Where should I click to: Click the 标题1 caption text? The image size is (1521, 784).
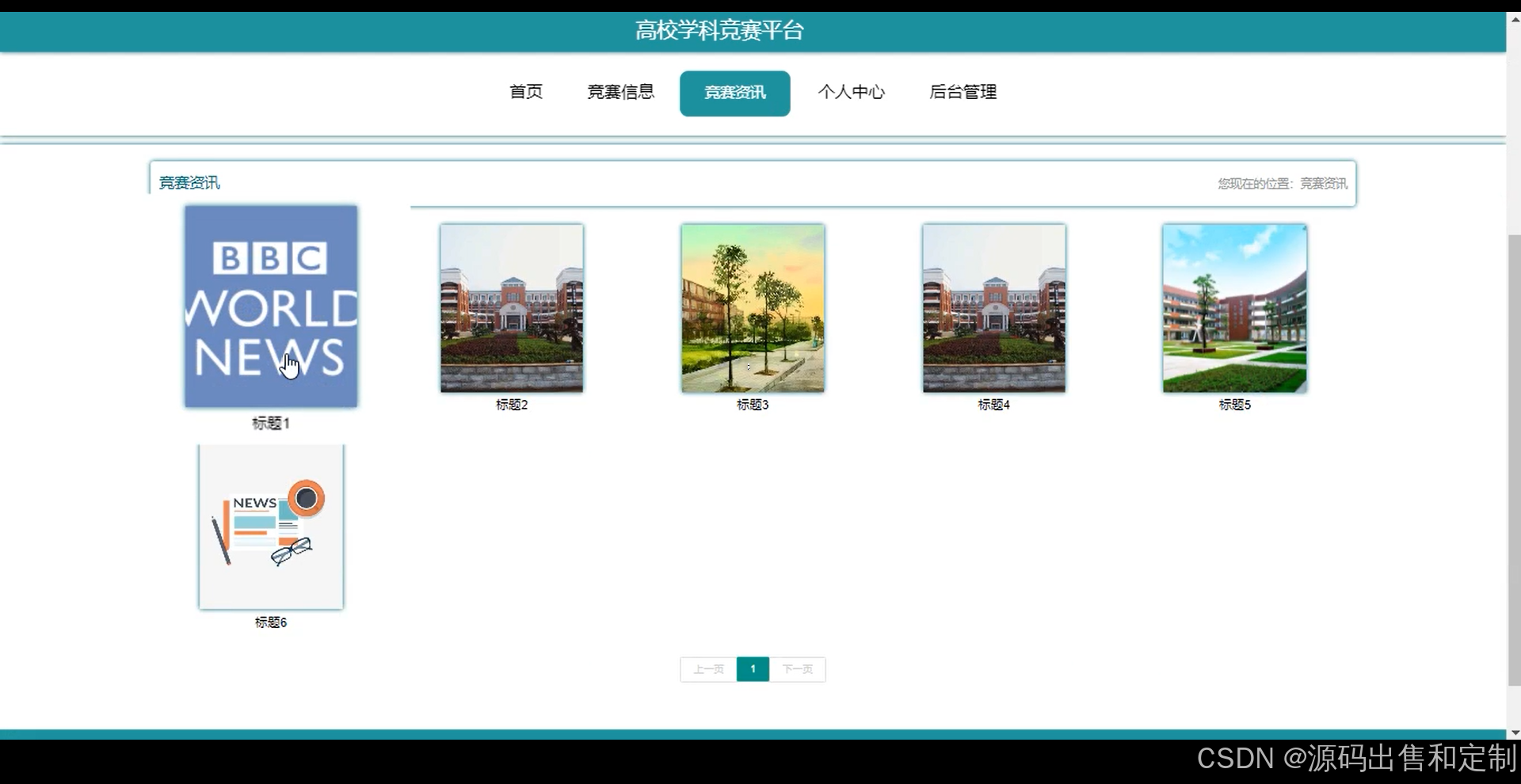(271, 423)
